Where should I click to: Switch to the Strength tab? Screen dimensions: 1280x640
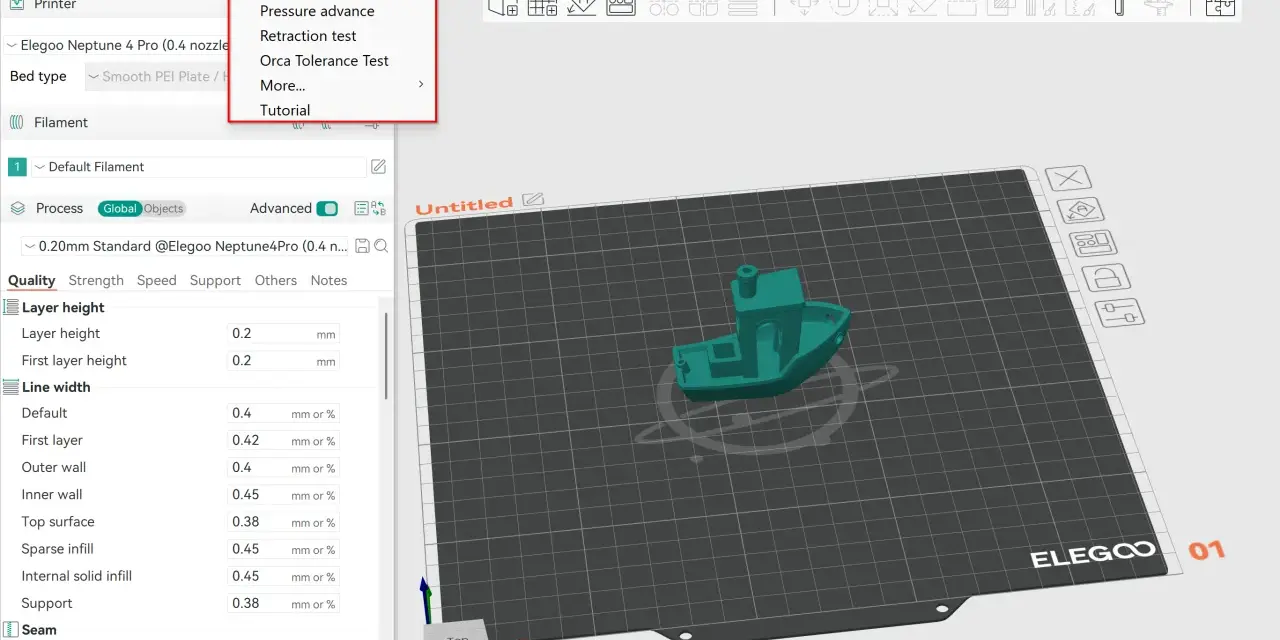(x=96, y=281)
